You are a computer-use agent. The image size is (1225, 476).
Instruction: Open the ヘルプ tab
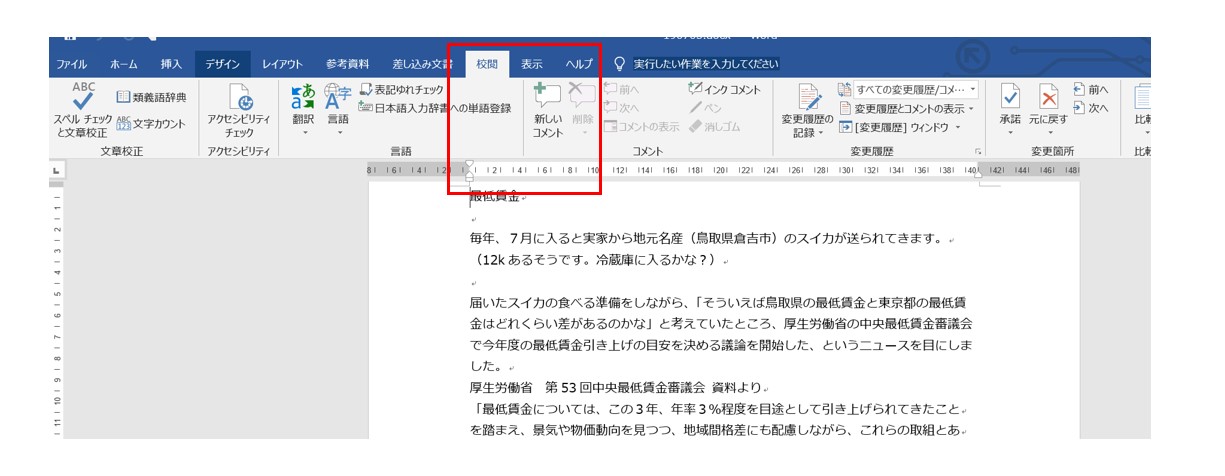[579, 64]
